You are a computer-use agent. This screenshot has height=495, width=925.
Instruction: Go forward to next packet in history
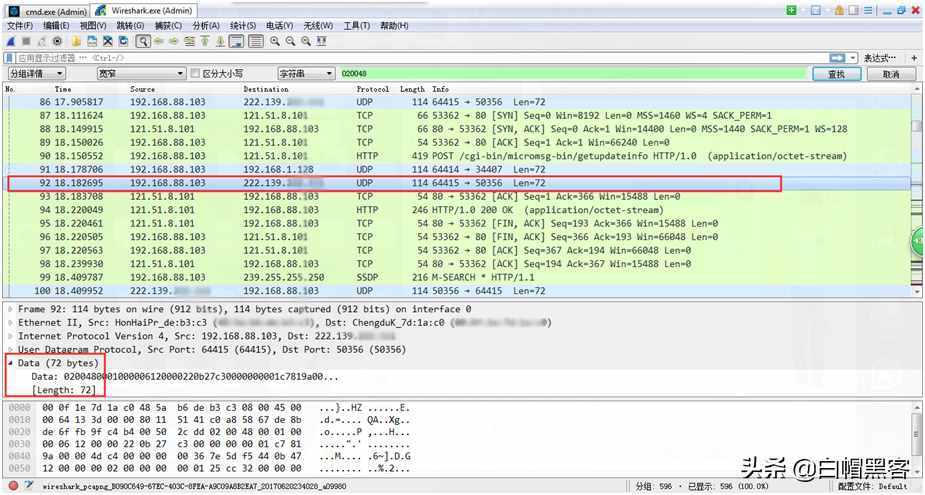(173, 41)
